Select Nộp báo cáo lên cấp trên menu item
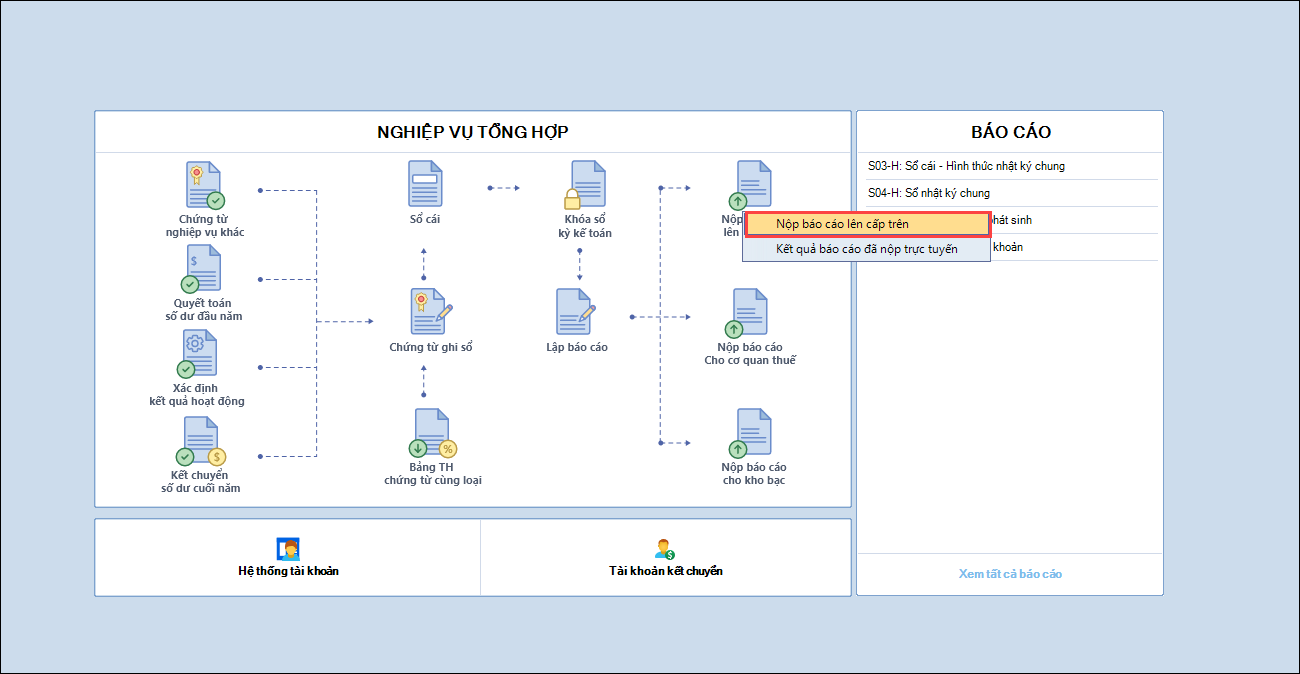Image resolution: width=1300 pixels, height=674 pixels. (x=867, y=224)
